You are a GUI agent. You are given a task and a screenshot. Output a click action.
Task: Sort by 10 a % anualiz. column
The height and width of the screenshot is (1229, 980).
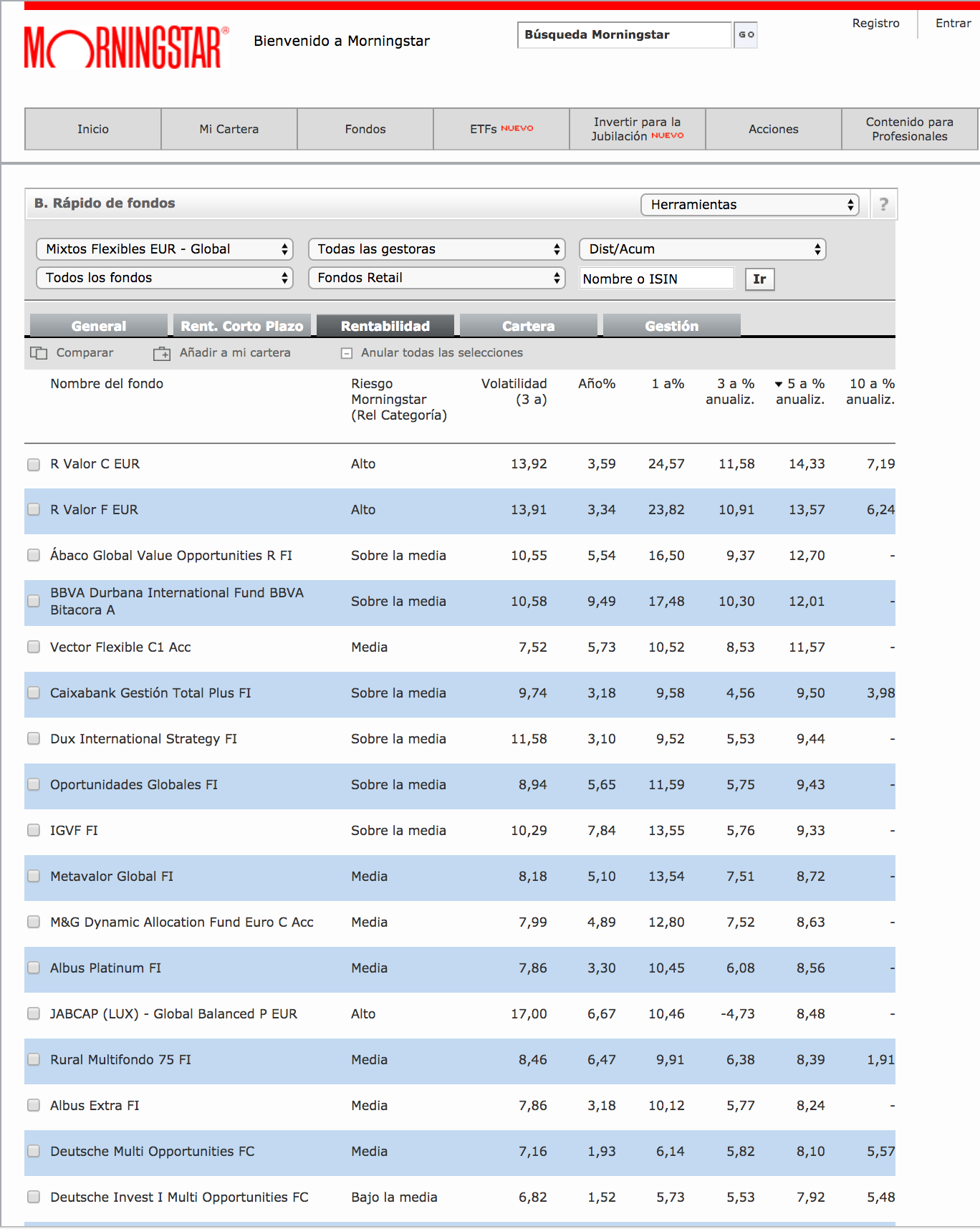coord(870,392)
